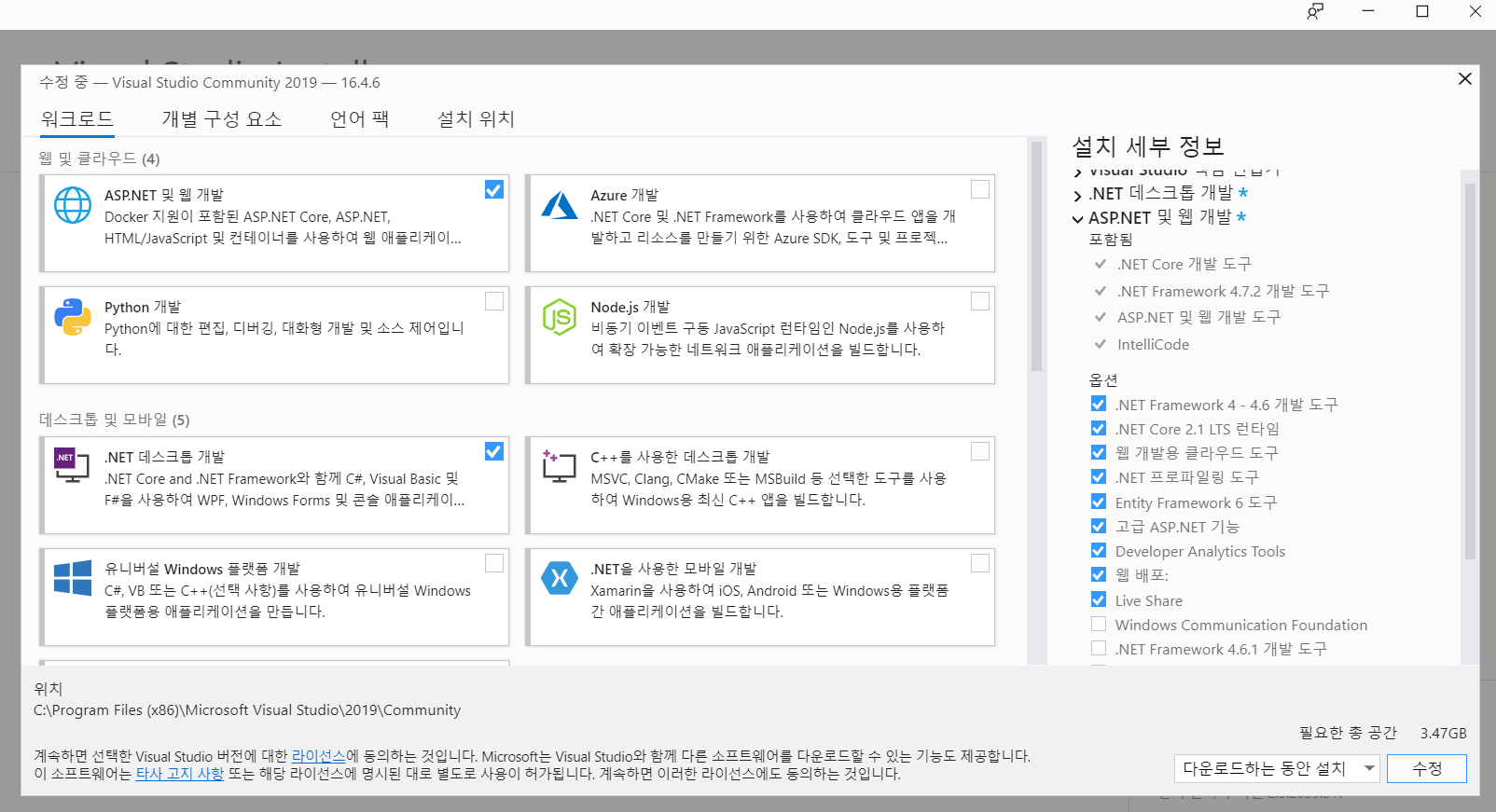Check the Python 개발 workload checkbox
The image size is (1496, 812).
(x=494, y=301)
